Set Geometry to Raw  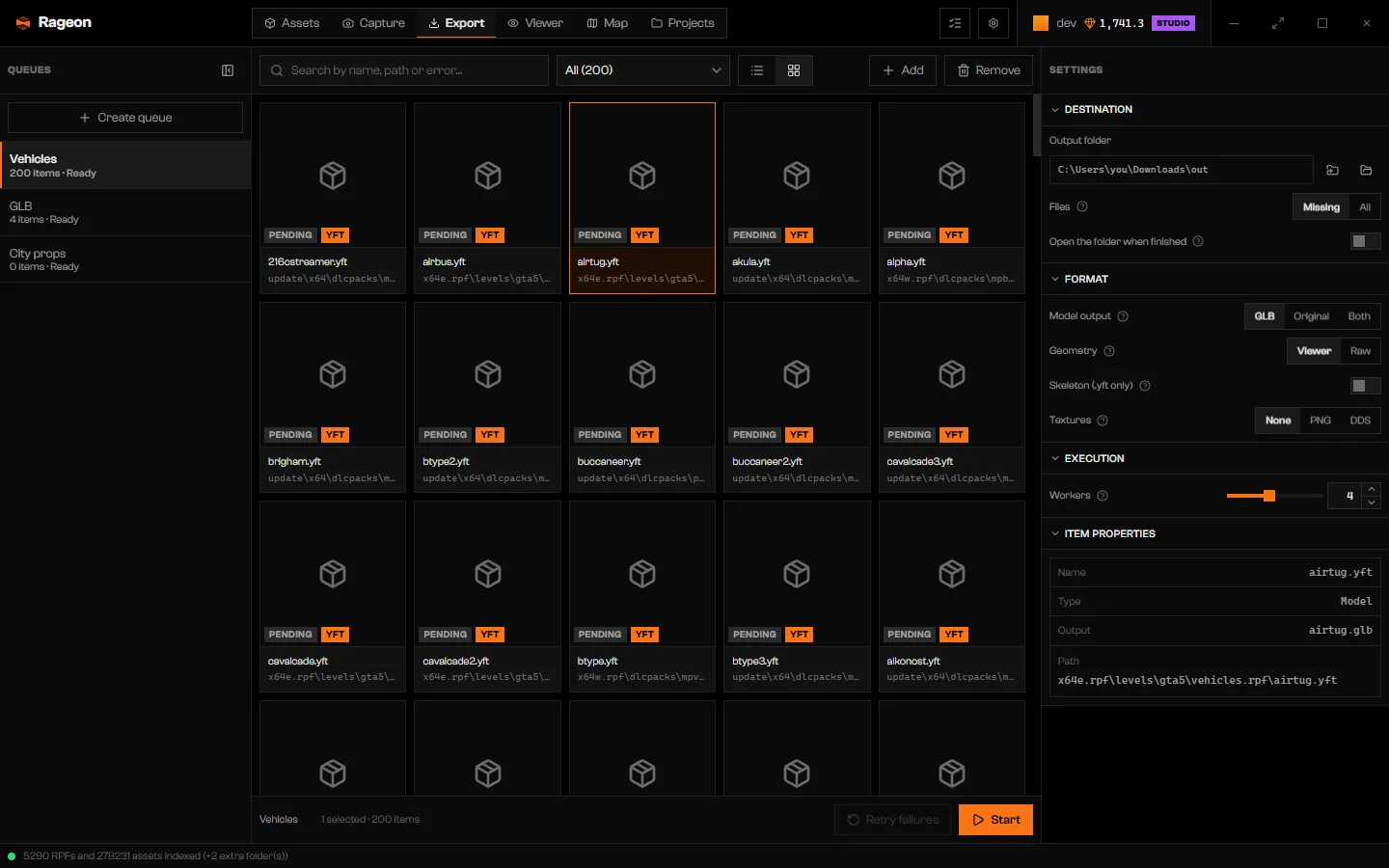pyautogui.click(x=1360, y=351)
